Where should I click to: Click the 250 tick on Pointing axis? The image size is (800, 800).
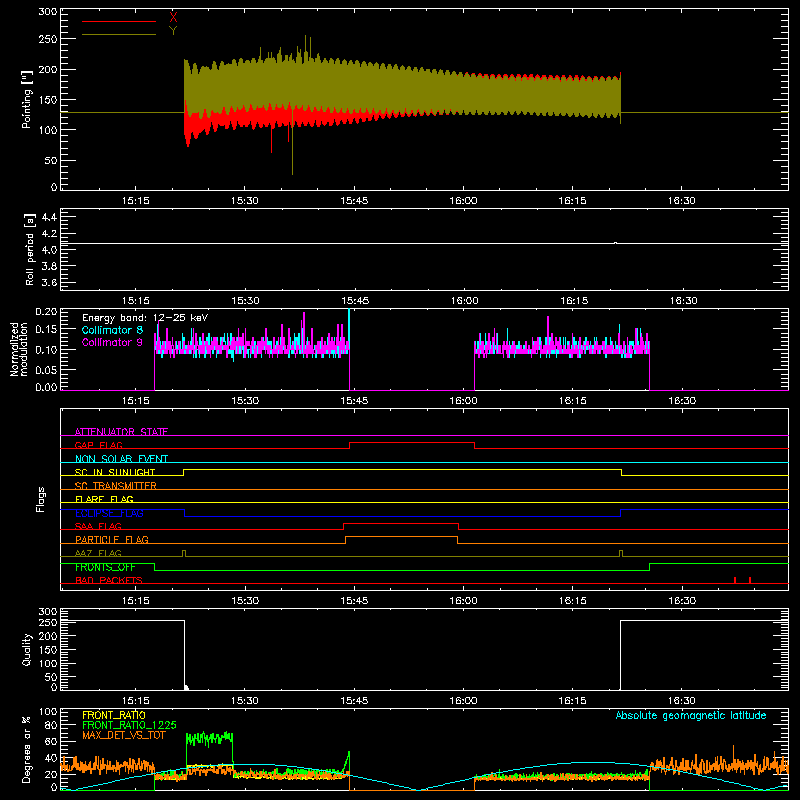pyautogui.click(x=48, y=39)
